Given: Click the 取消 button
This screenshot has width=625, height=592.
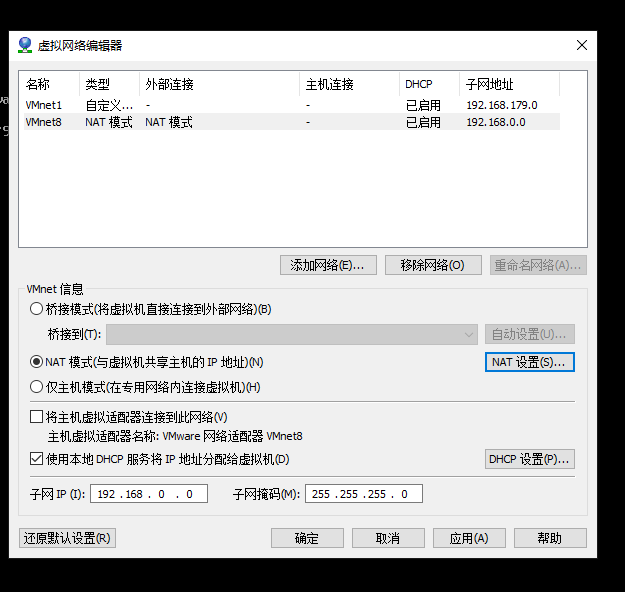Looking at the screenshot, I should point(388,538).
